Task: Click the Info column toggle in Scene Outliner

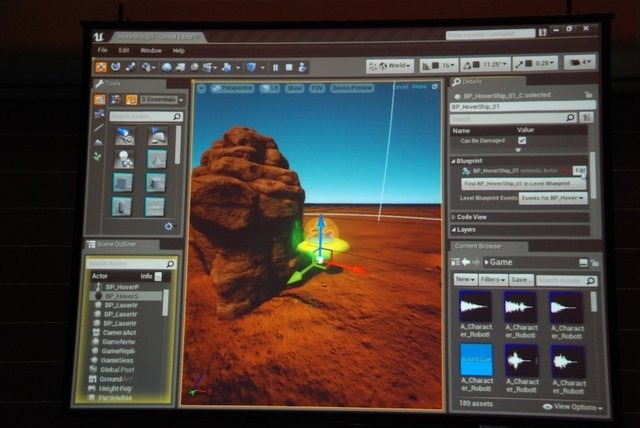Action: [x=158, y=276]
